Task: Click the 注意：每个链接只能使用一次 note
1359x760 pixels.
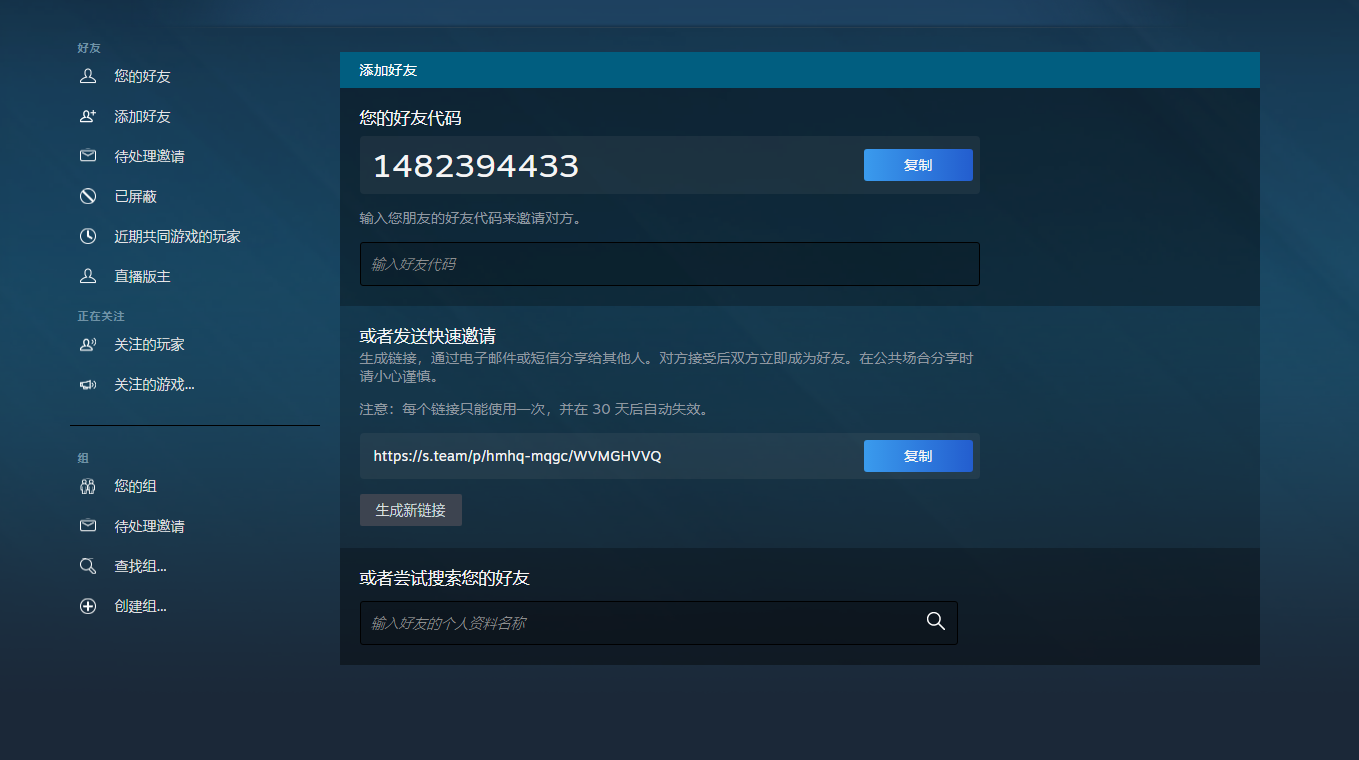Action: click(x=534, y=409)
